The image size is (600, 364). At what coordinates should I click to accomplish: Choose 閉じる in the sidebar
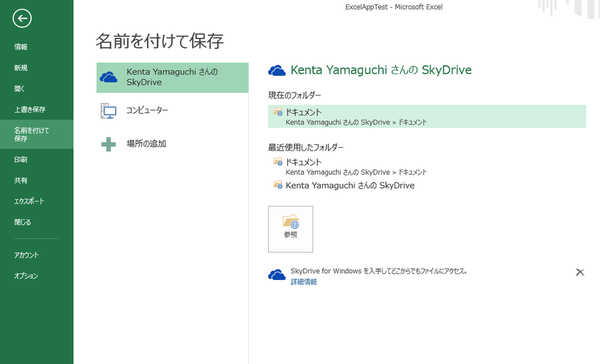pyautogui.click(x=22, y=222)
